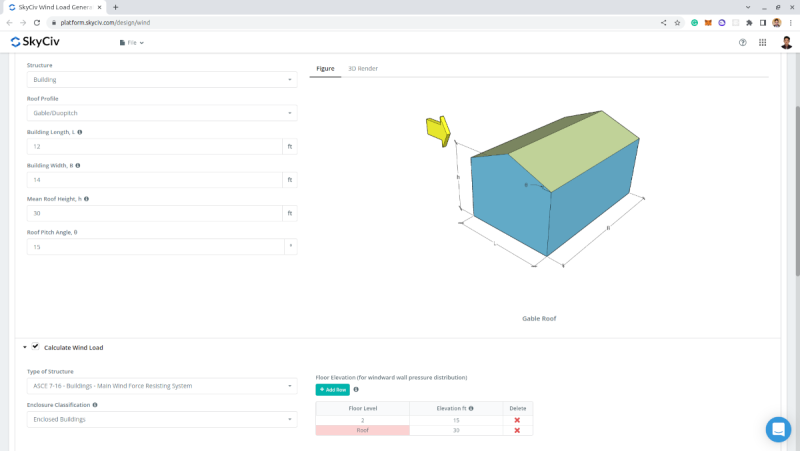Click info icon next to Building Length
The width and height of the screenshot is (800, 451).
click(80, 132)
